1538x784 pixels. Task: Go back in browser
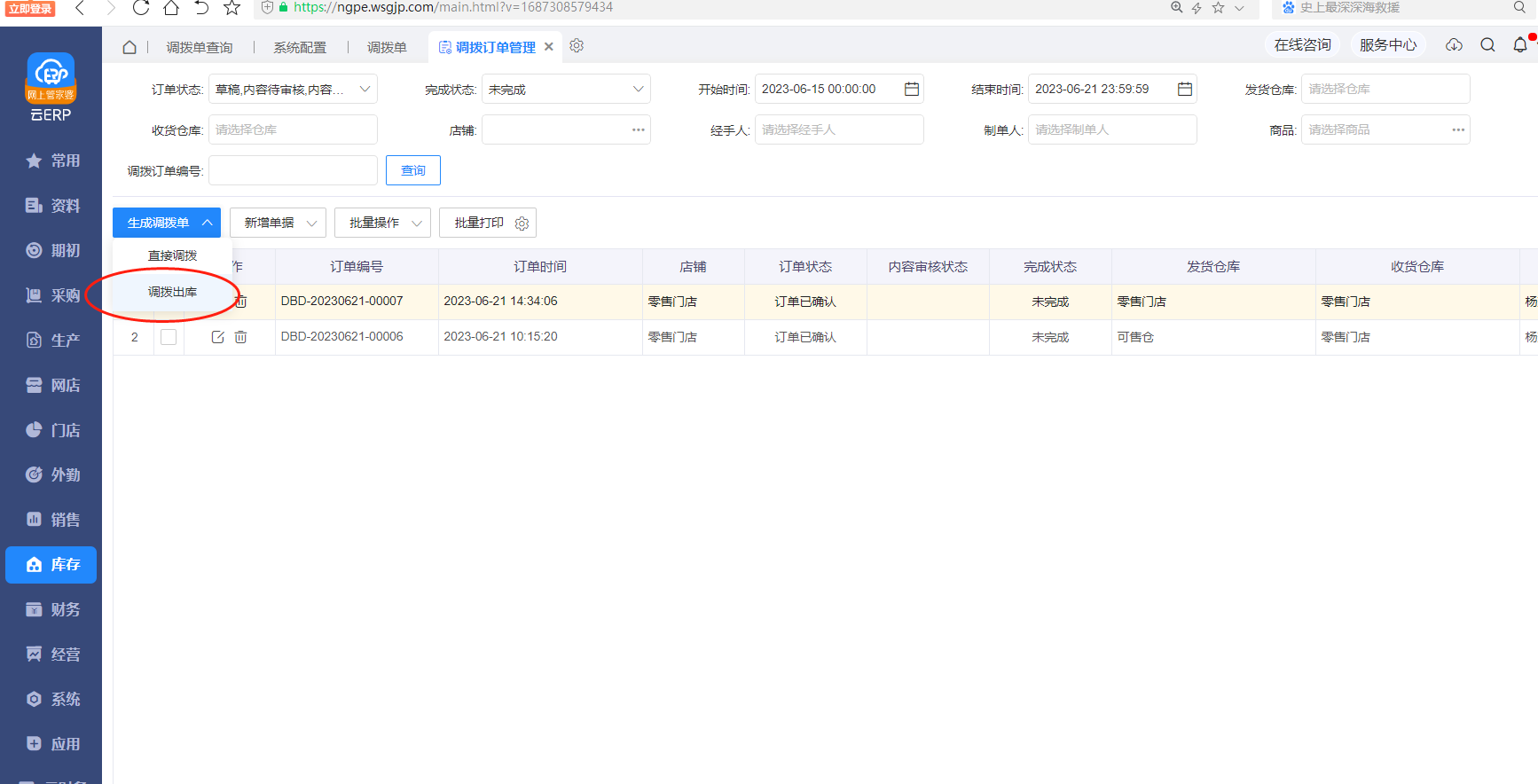[80, 8]
